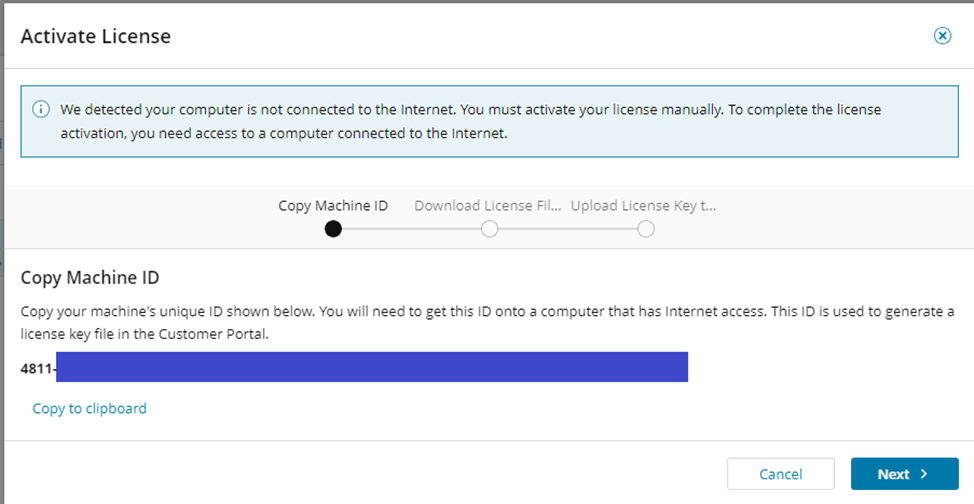Image resolution: width=974 pixels, height=504 pixels.
Task: Click the Activate License dialog title
Action: coord(96,36)
